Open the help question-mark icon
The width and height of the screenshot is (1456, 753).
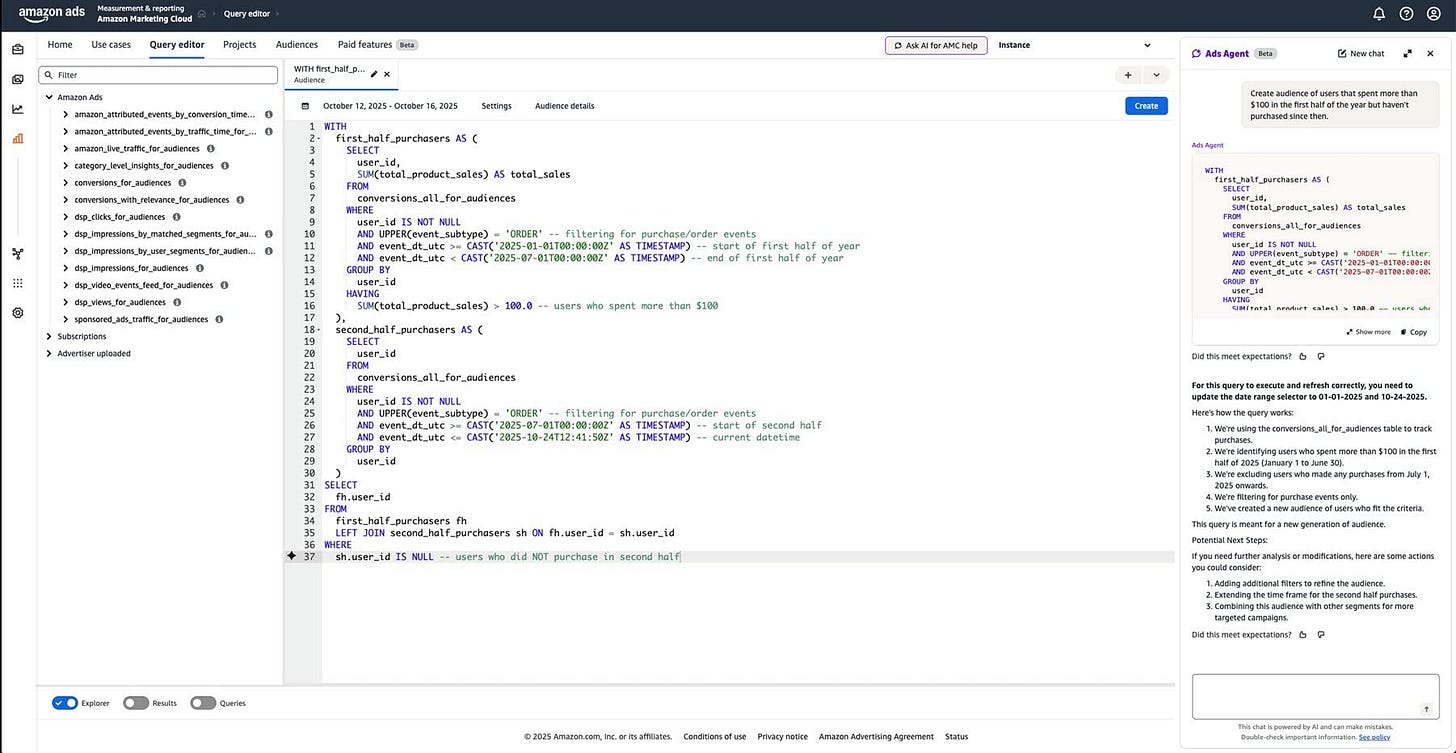pos(1406,13)
